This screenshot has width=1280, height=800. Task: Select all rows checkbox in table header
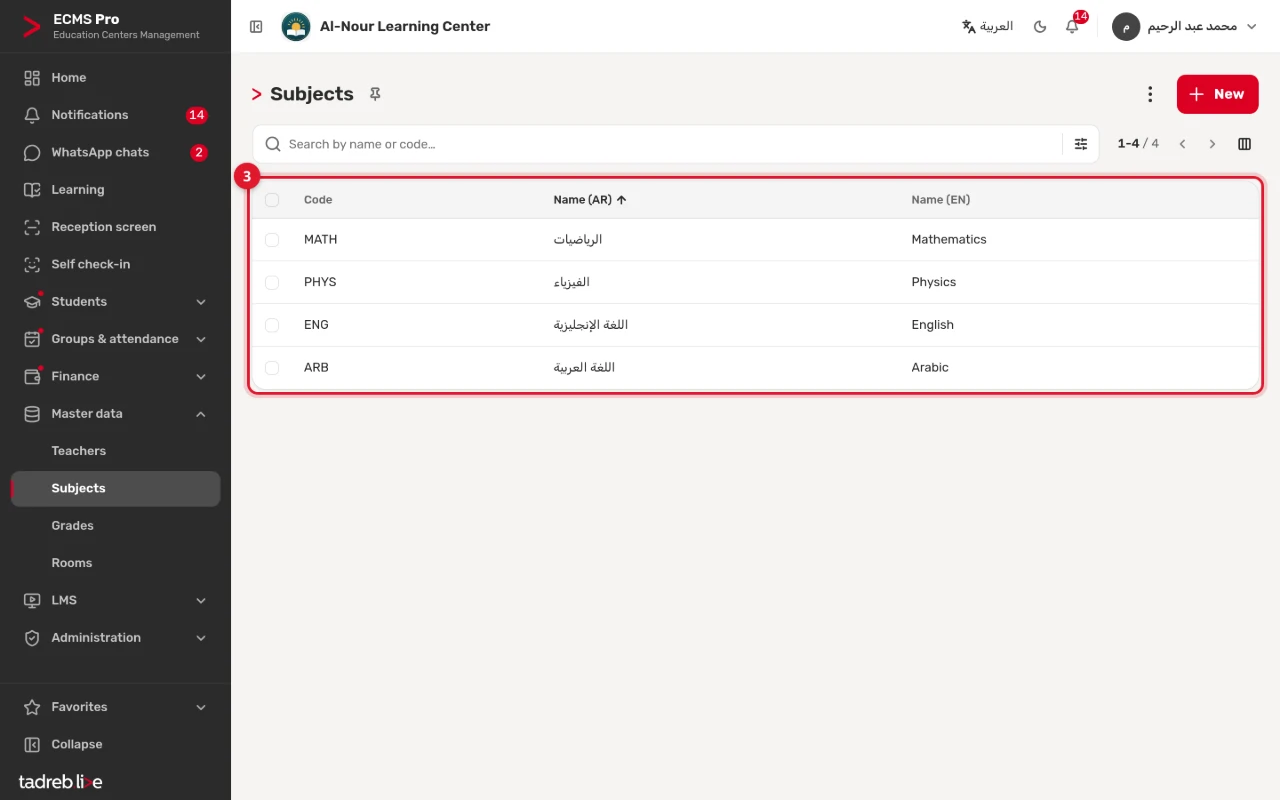272,200
